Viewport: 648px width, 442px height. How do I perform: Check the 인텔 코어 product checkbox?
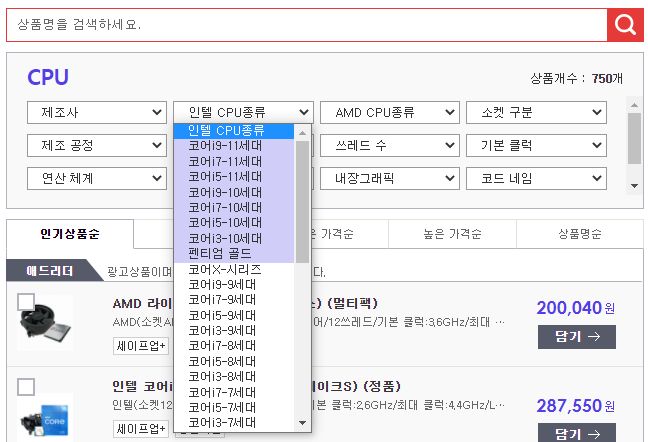pos(26,387)
